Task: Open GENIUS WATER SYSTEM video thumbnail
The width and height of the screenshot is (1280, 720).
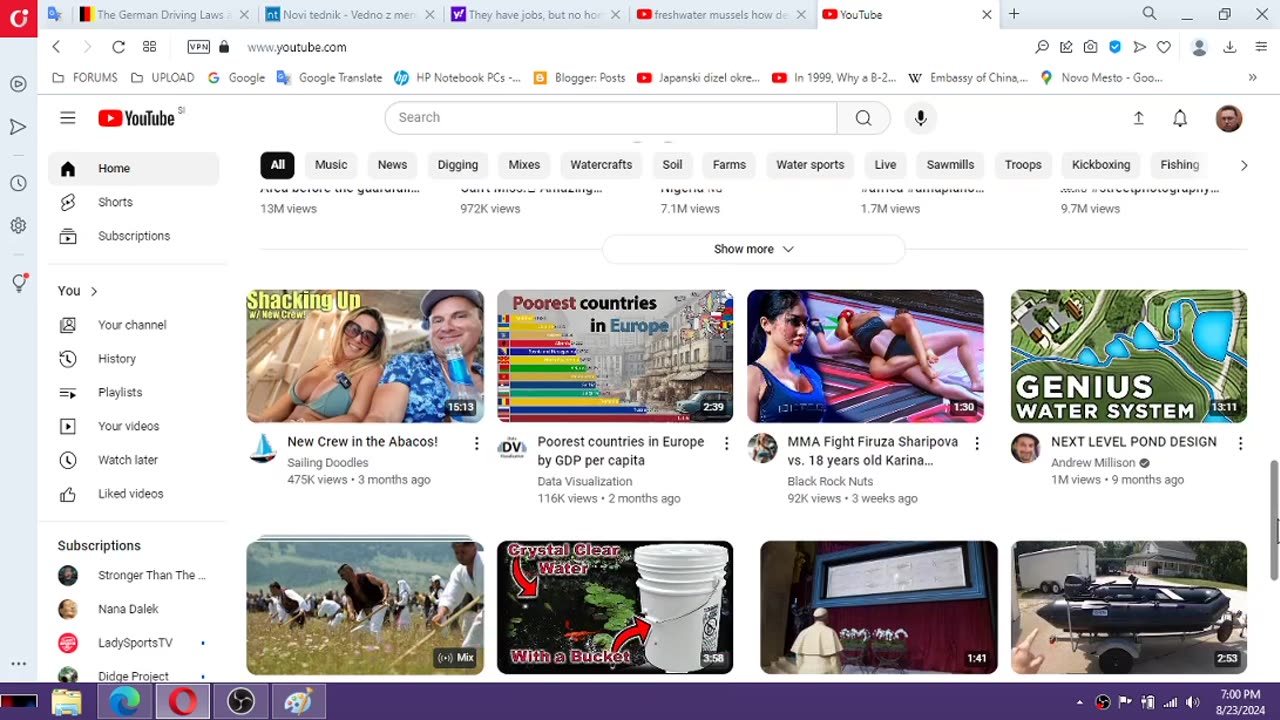Action: pos(1129,356)
